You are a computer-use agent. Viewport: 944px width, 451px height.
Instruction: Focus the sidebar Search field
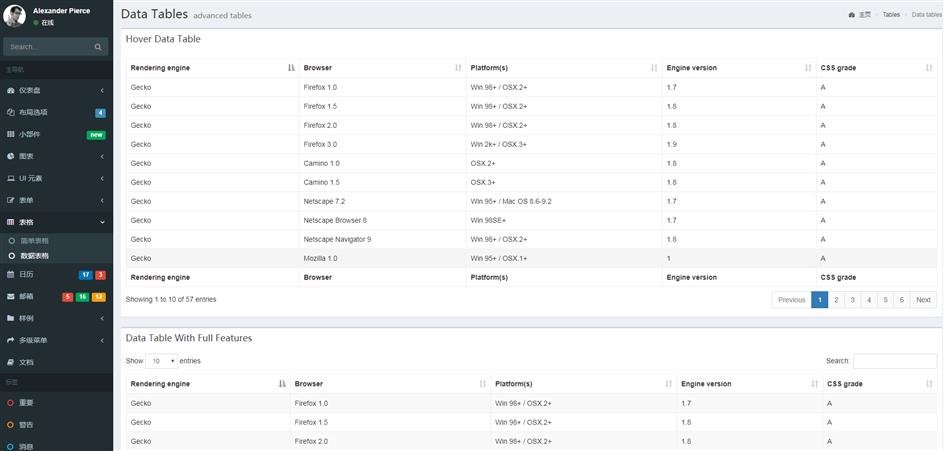[x=48, y=47]
